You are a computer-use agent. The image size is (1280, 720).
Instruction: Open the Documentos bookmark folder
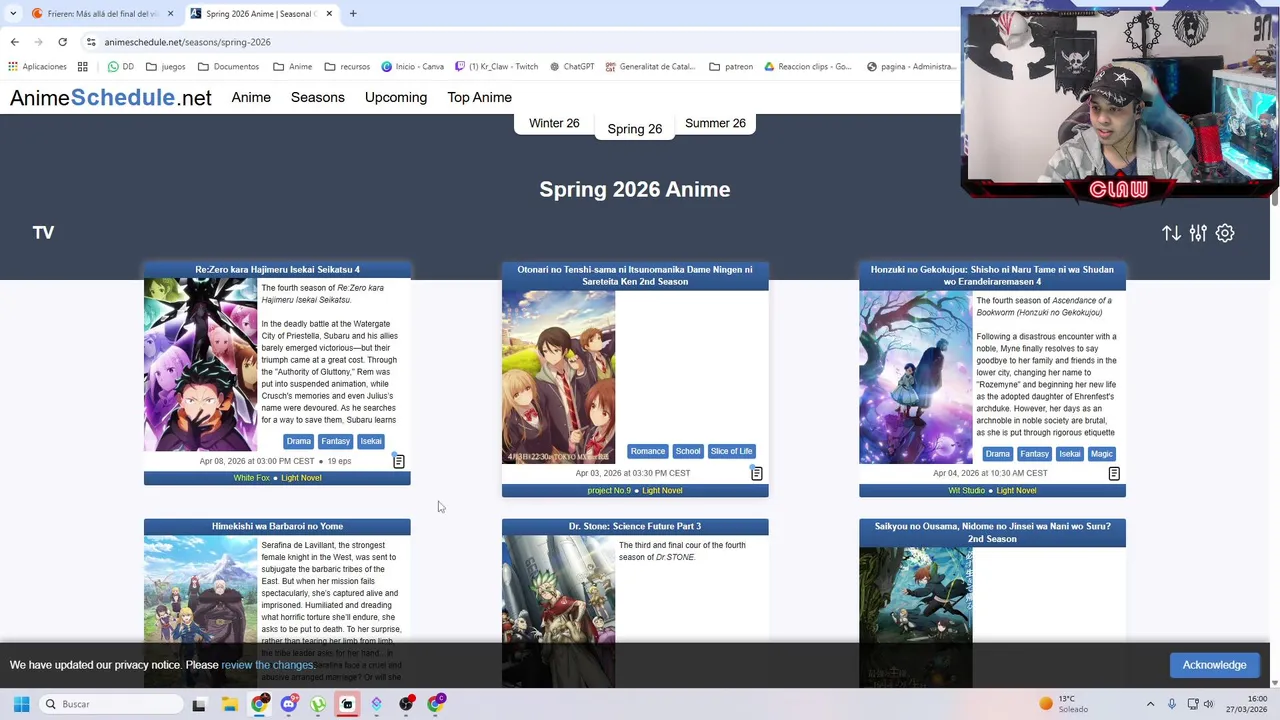pos(228,67)
